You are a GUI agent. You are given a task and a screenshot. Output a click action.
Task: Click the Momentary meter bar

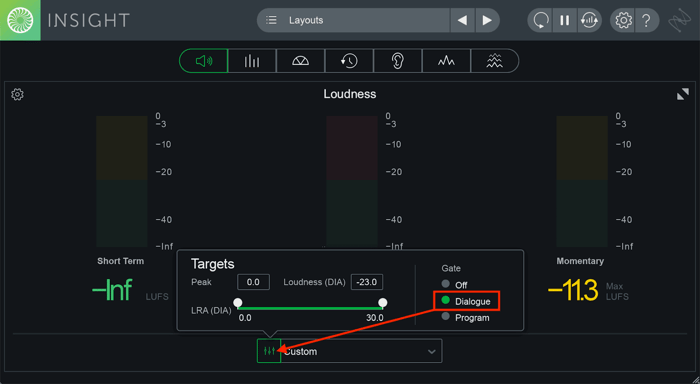coord(582,181)
